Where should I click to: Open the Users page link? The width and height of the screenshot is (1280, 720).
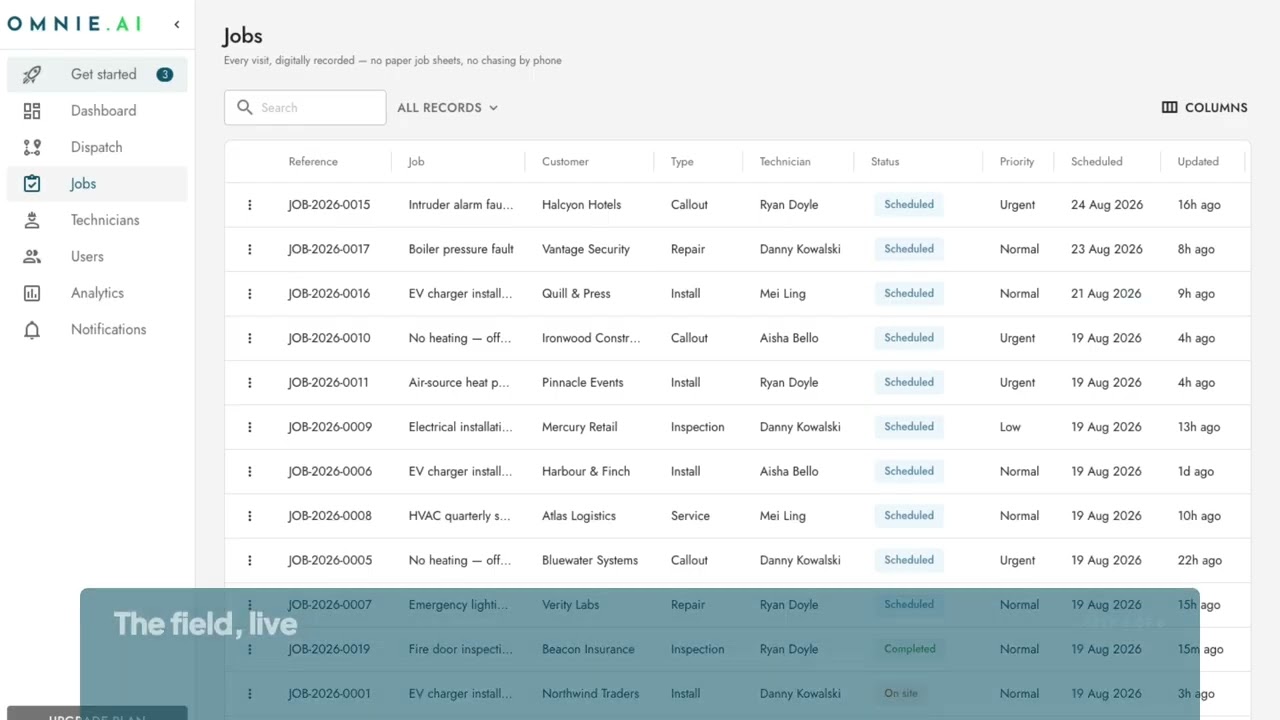click(x=97, y=257)
